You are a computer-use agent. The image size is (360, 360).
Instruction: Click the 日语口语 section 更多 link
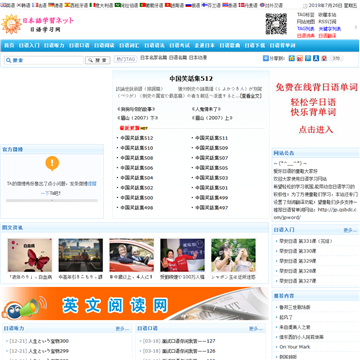tap(256, 329)
